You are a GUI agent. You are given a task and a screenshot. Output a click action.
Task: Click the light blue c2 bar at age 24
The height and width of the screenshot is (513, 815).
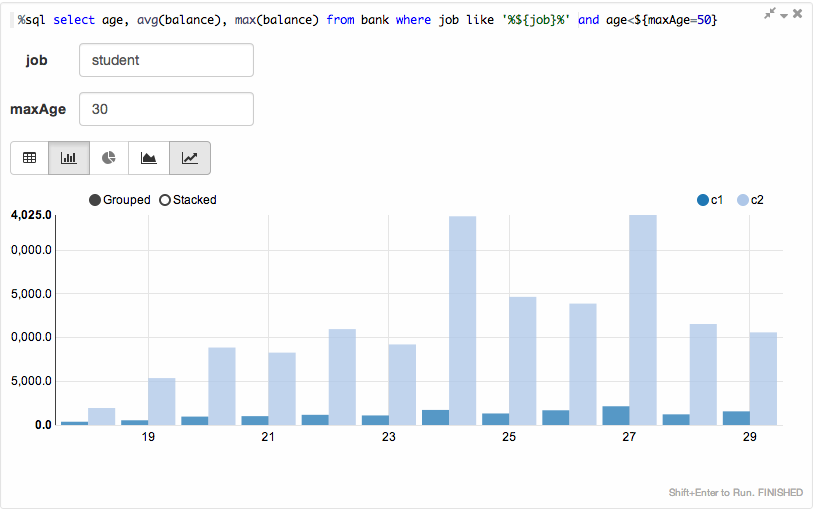(x=462, y=320)
